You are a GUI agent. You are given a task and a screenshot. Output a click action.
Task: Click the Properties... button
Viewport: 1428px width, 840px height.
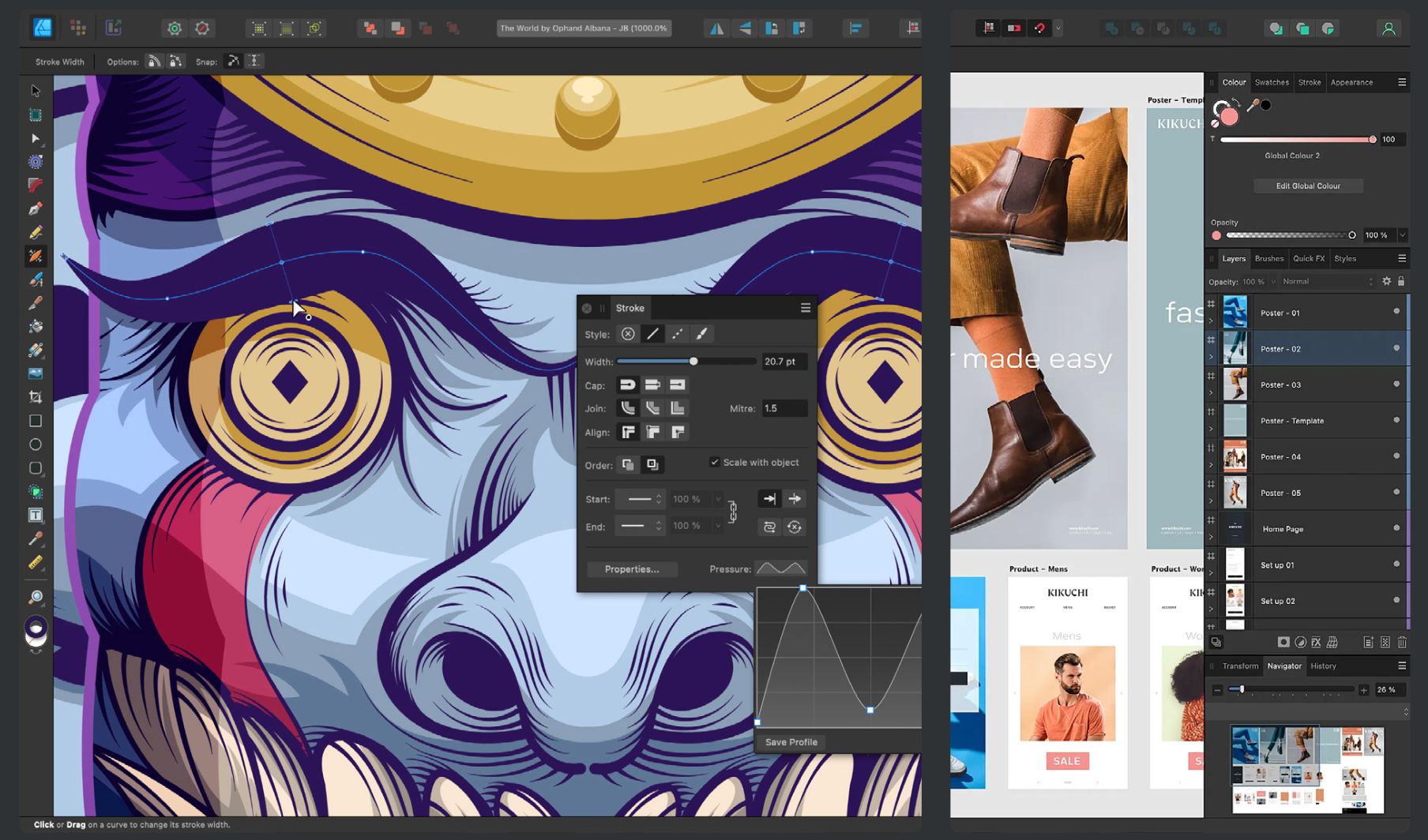(x=631, y=569)
